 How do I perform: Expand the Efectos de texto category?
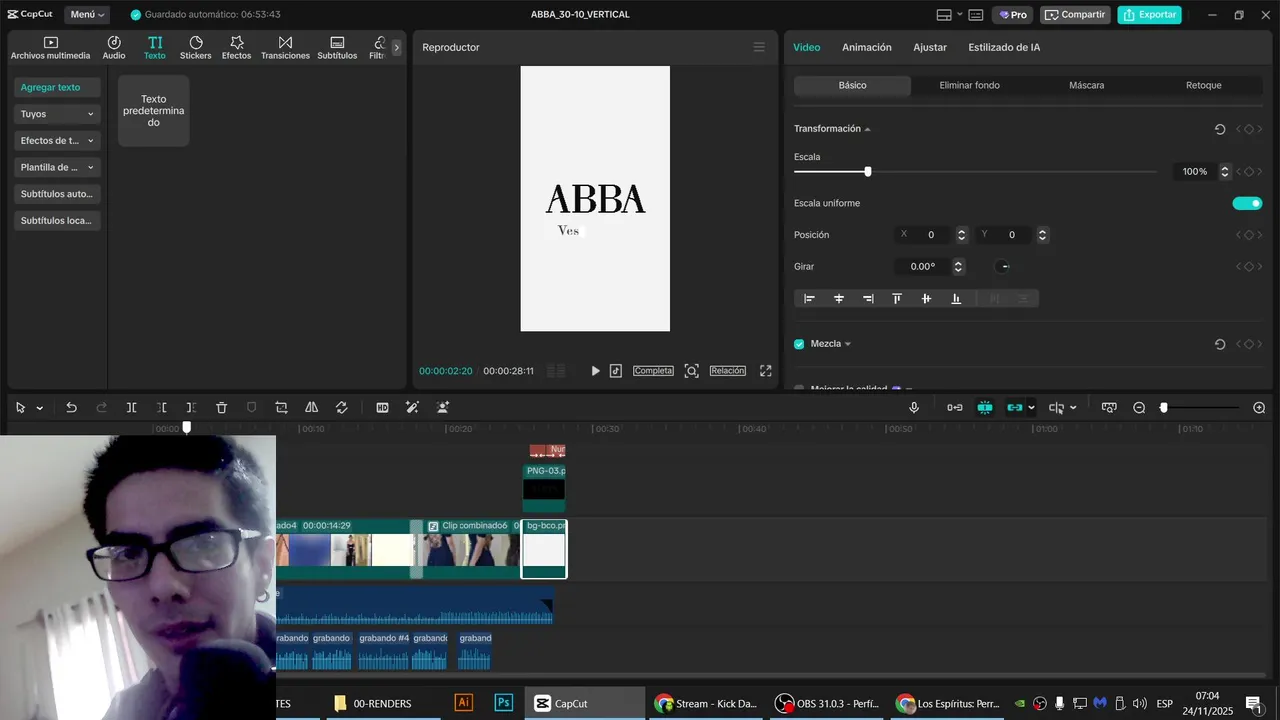57,141
